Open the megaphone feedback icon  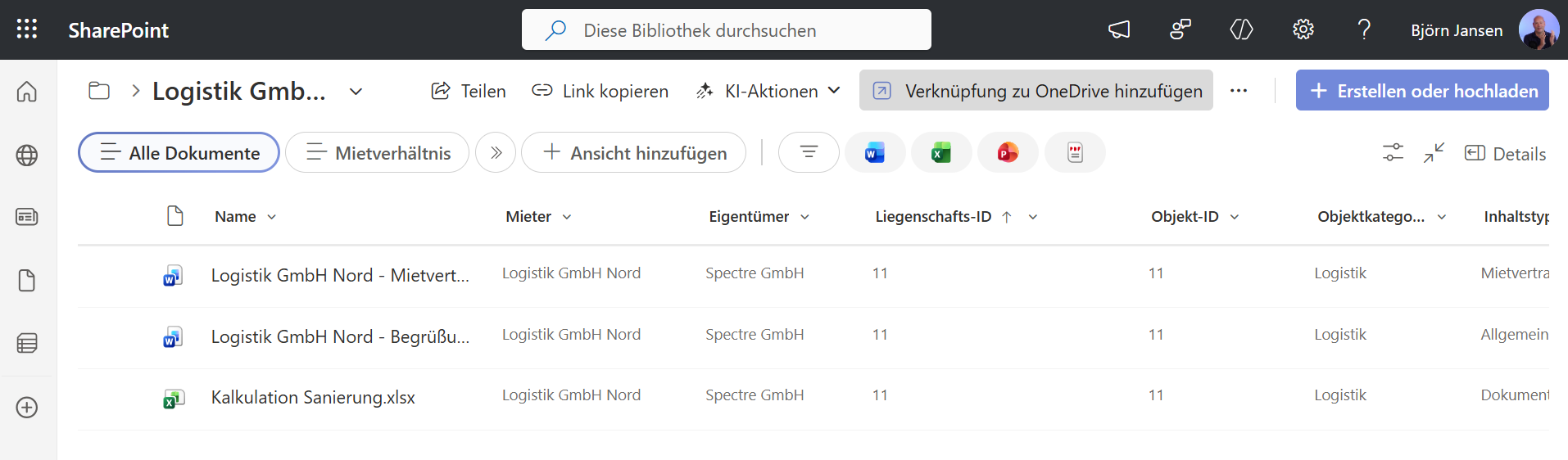[x=1119, y=30]
